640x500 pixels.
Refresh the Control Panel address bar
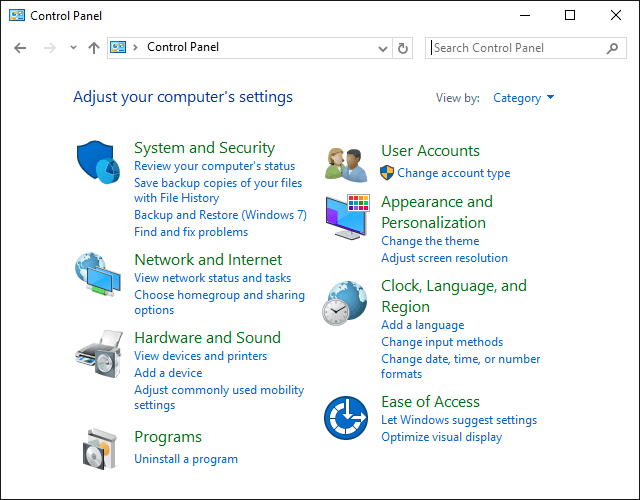pyautogui.click(x=403, y=48)
